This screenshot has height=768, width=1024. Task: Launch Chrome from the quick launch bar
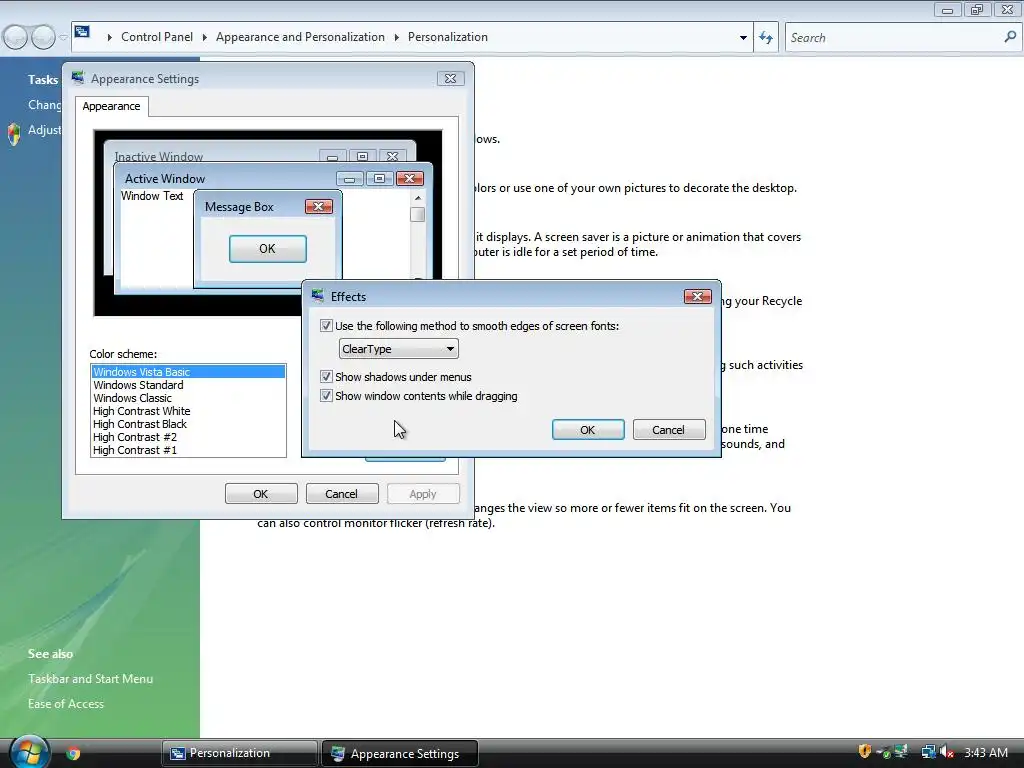coord(73,753)
